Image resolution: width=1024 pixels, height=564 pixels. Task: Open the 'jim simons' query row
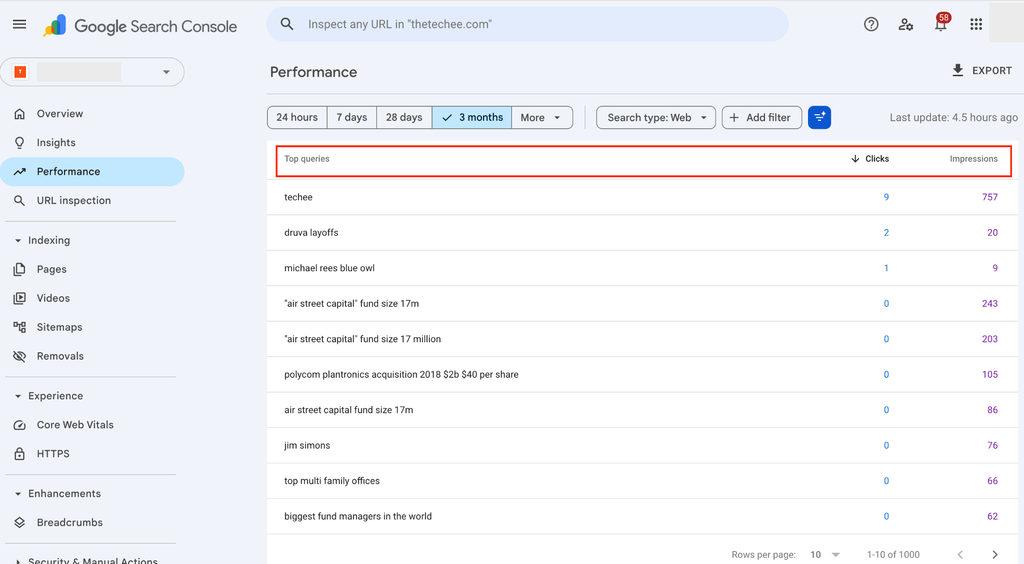tap(642, 445)
